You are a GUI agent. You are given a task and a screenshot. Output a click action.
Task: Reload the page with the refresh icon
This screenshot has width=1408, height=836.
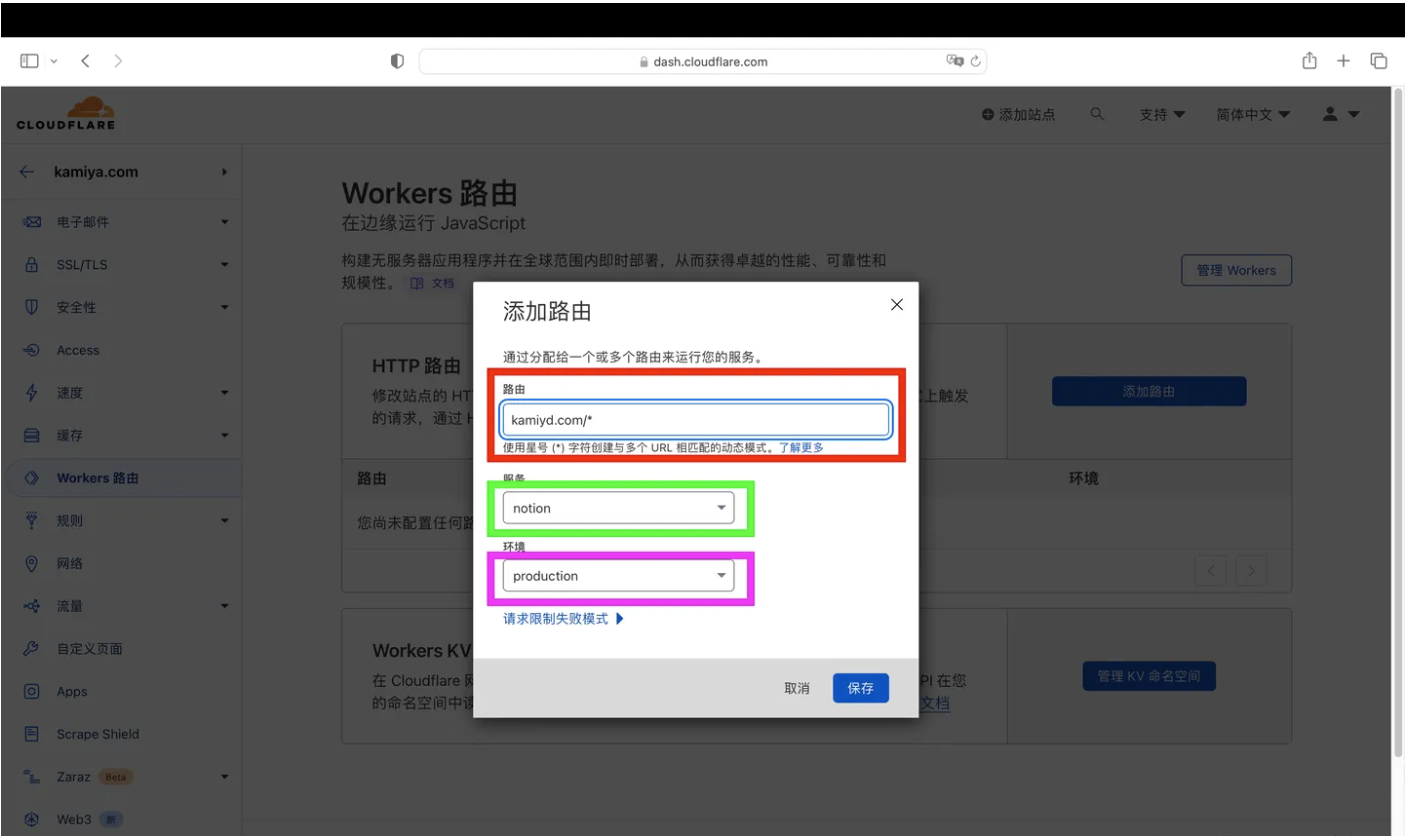coord(976,61)
